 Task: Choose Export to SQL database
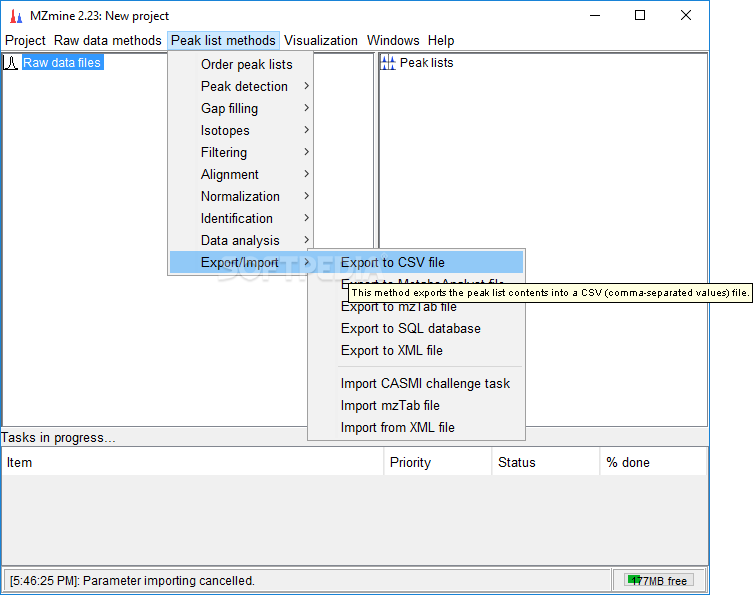[416, 328]
